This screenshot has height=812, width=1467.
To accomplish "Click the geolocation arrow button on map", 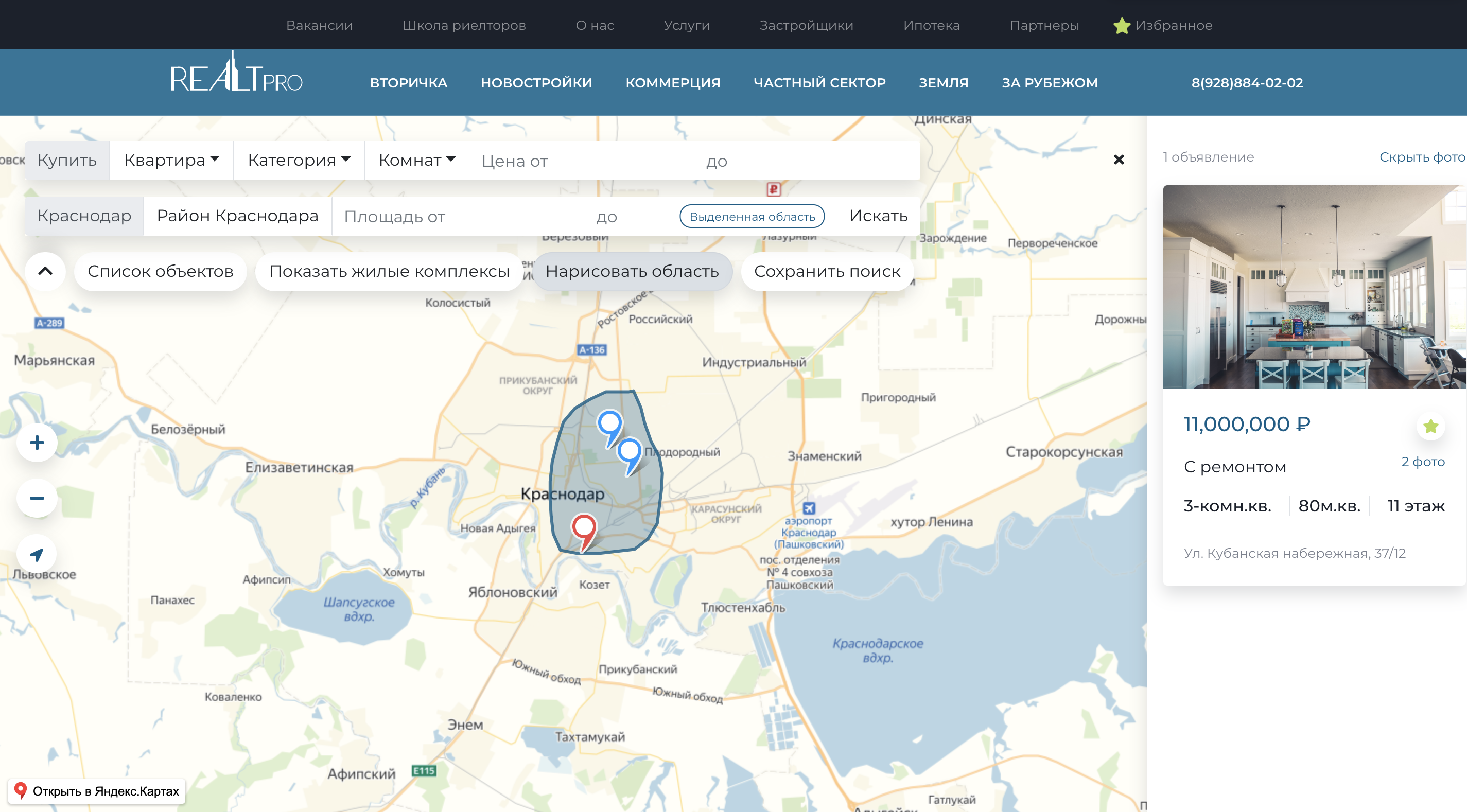I will (x=37, y=554).
